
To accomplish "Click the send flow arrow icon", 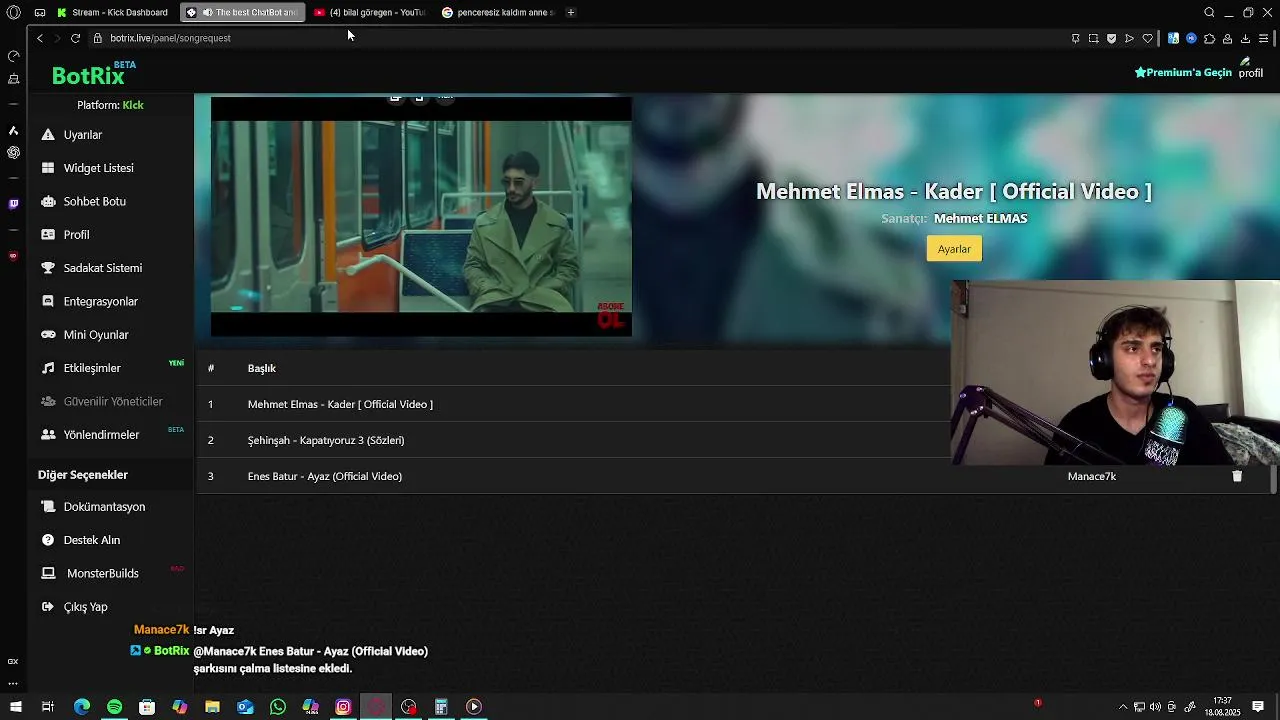I will pyautogui.click(x=1130, y=38).
